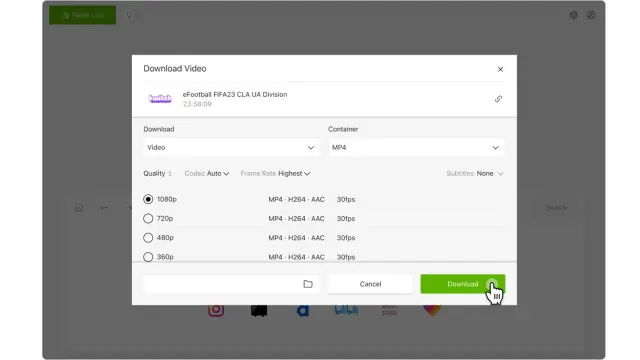
Task: Click the Quality info icon
Action: click(170, 173)
